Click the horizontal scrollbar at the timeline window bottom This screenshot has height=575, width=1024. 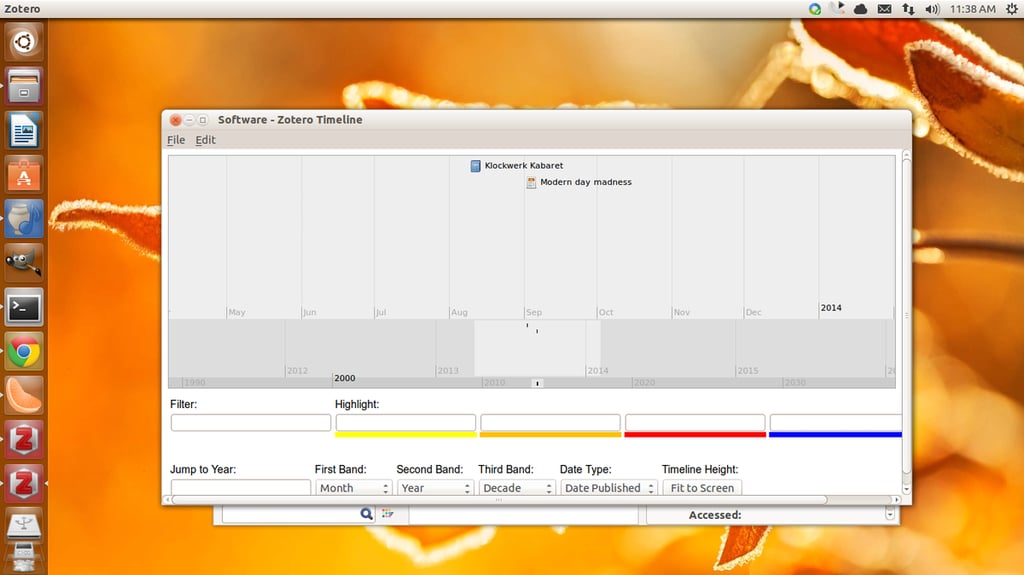499,500
